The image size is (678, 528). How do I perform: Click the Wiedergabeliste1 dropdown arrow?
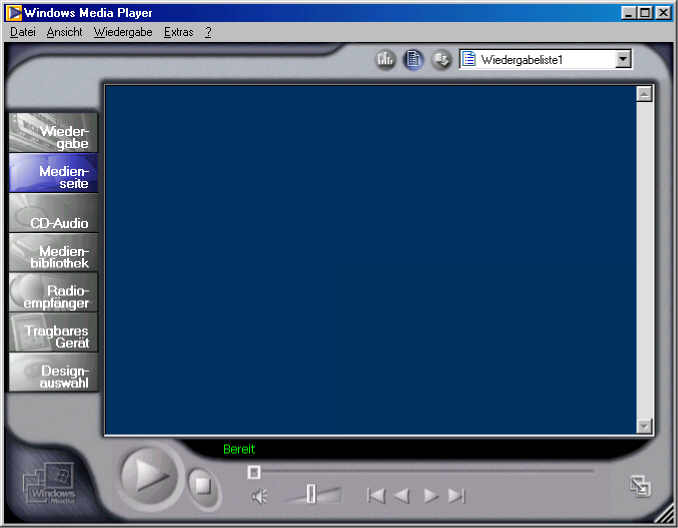click(623, 59)
